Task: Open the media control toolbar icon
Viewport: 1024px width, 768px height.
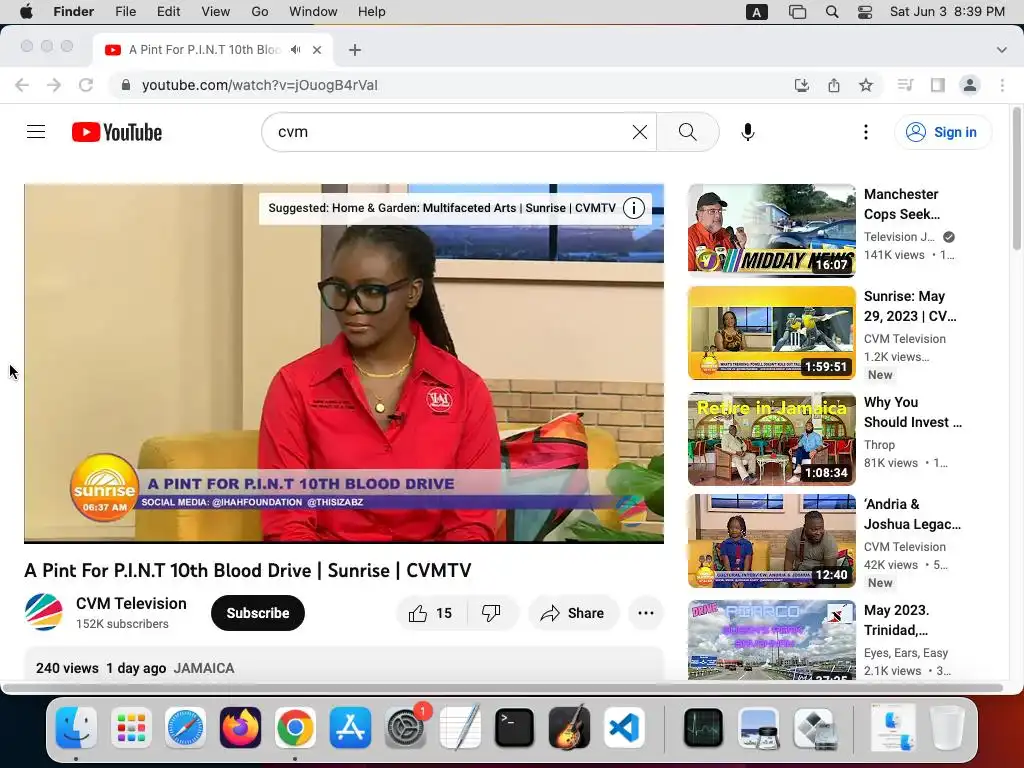Action: [905, 85]
